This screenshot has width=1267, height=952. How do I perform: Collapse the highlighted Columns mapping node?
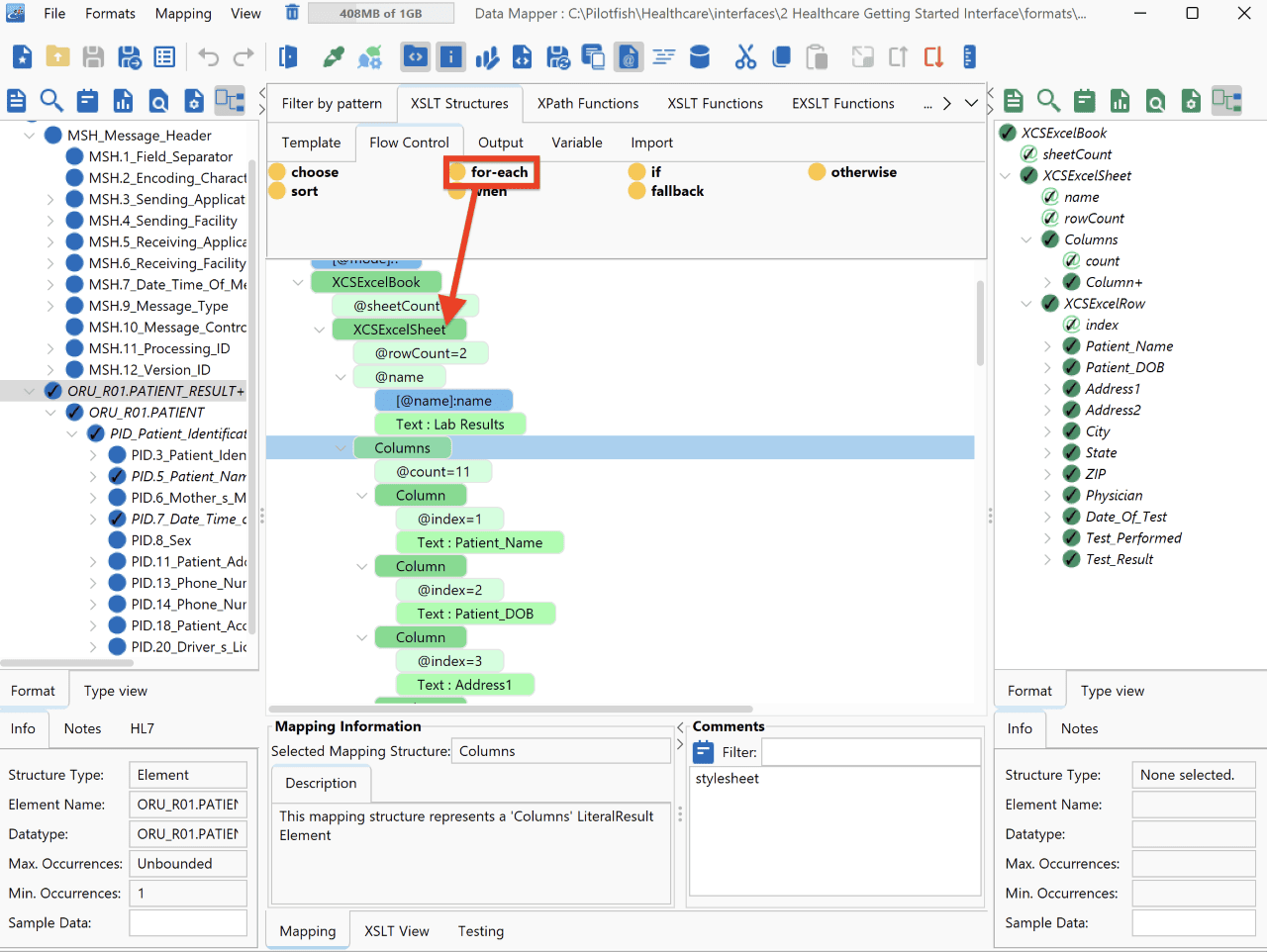pyautogui.click(x=341, y=448)
